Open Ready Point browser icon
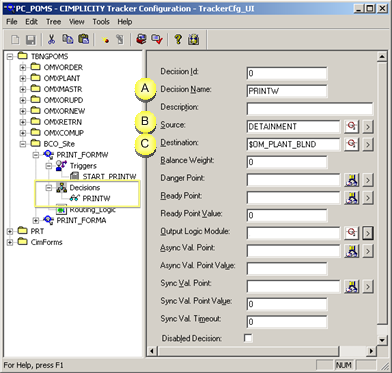 [351, 198]
